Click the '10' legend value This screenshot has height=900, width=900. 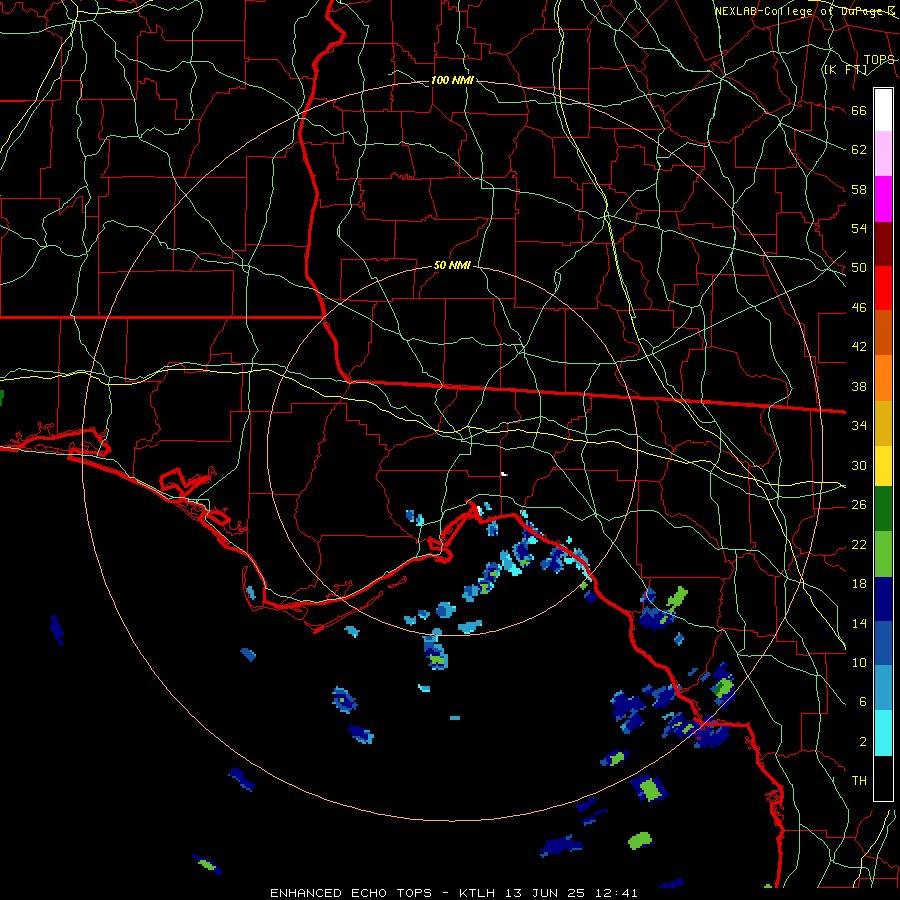(x=859, y=662)
